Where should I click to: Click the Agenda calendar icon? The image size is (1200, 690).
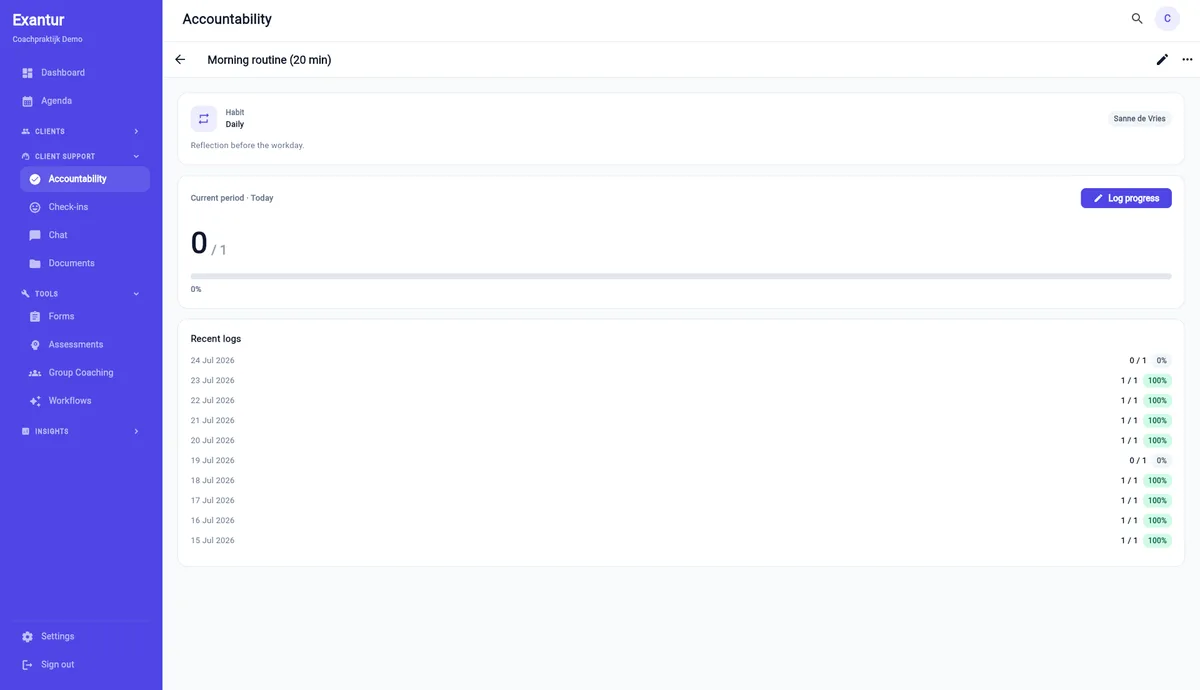(x=27, y=101)
